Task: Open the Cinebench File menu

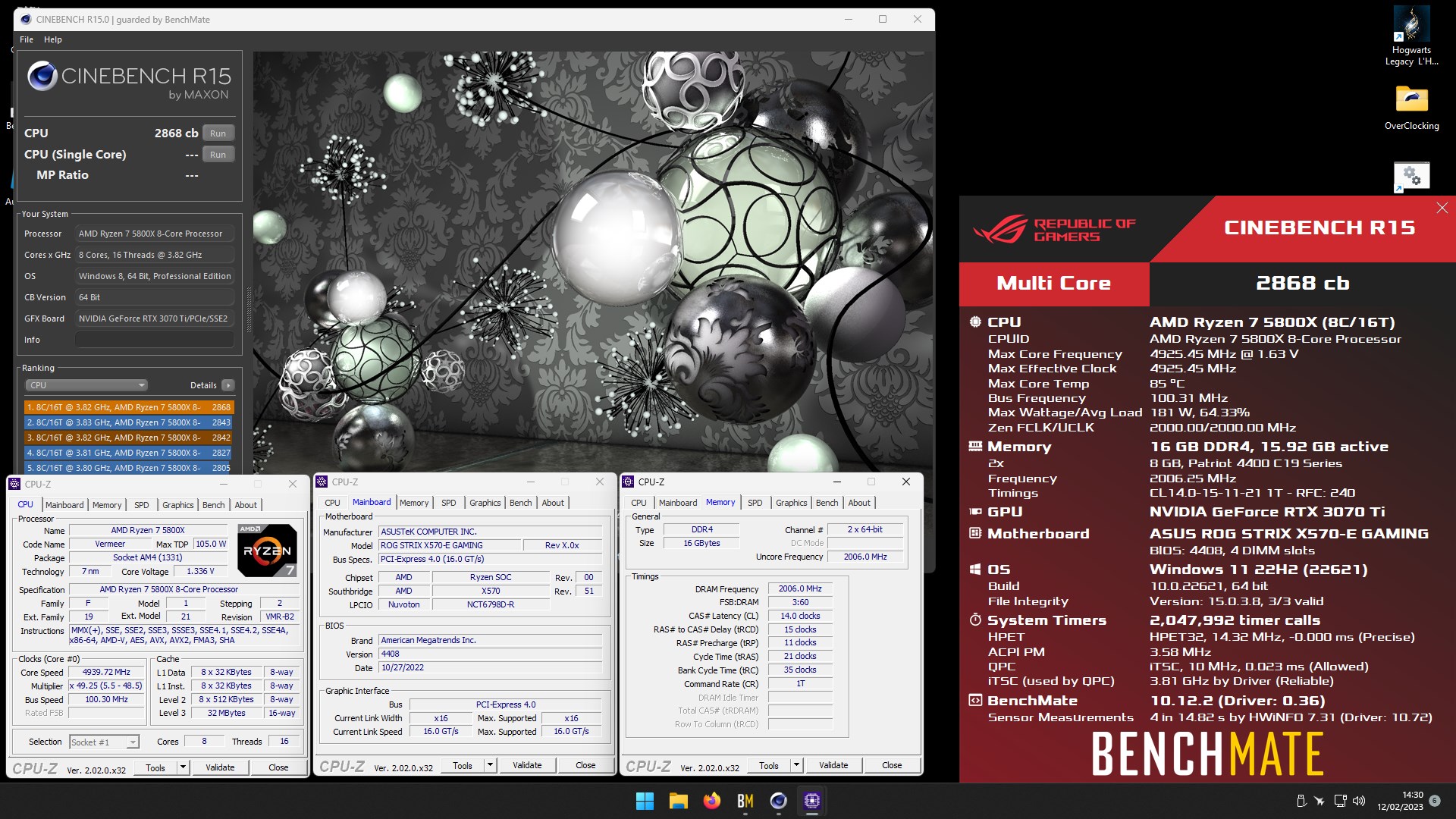Action: 27,39
